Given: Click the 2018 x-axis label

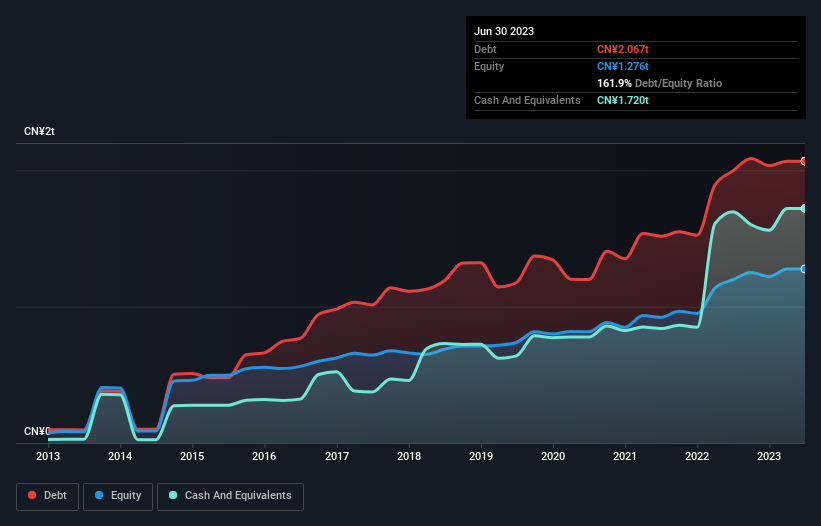Looking at the screenshot, I should 409,456.
